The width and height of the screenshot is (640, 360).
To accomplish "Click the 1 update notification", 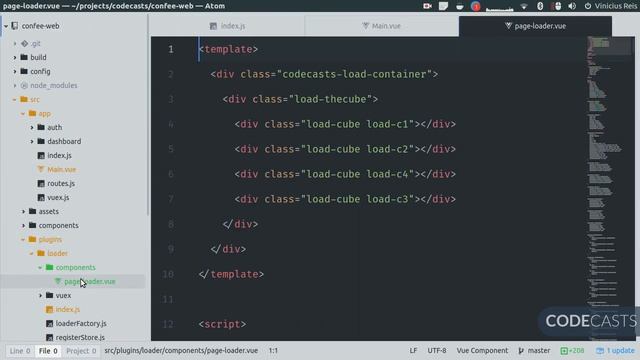I will click(x=615, y=350).
